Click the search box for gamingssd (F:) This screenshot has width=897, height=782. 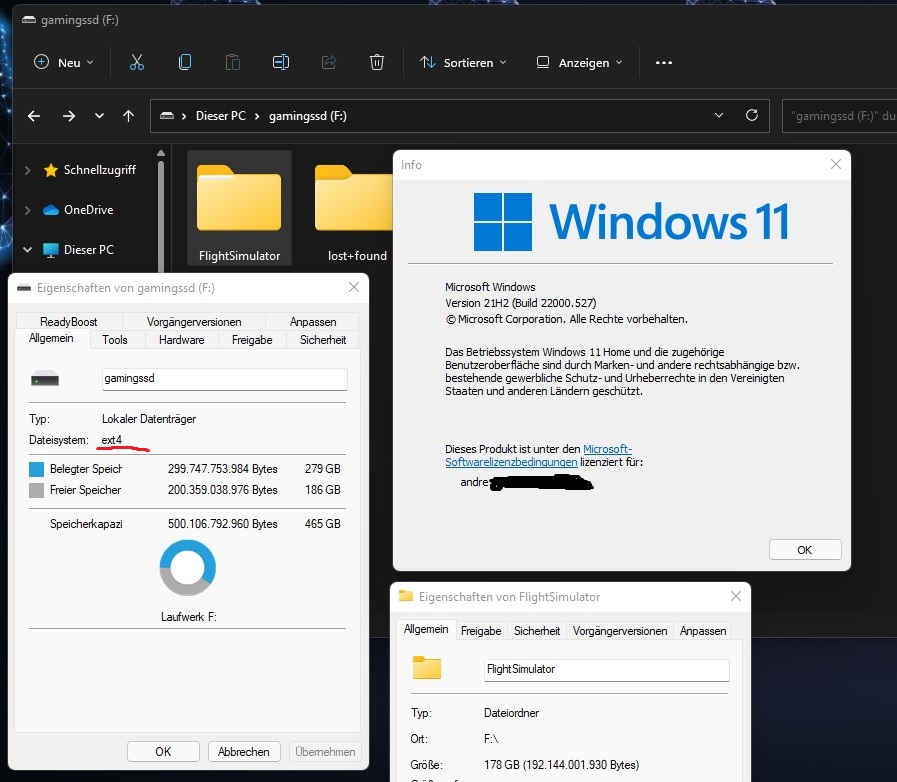(x=839, y=116)
